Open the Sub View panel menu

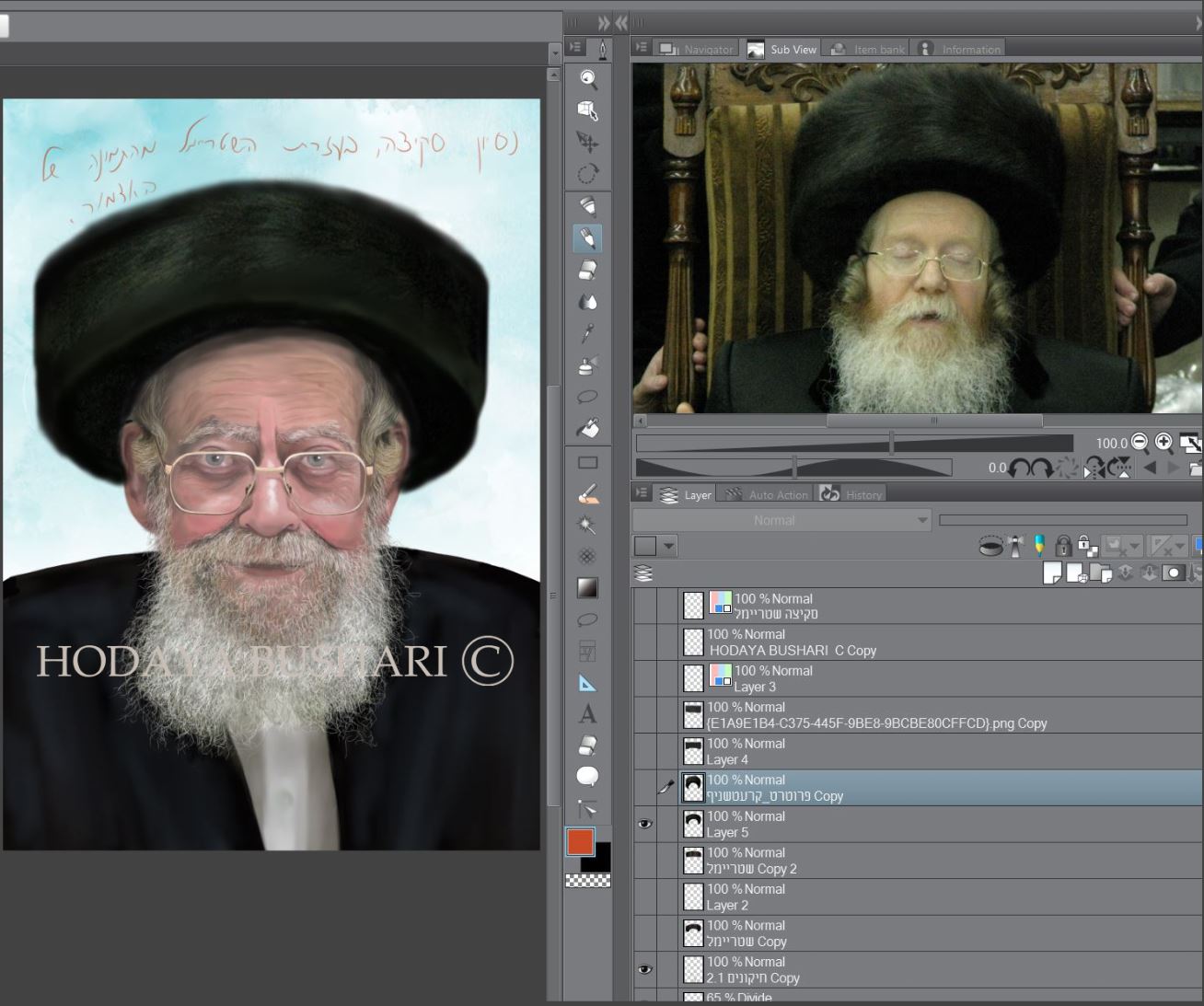tap(642, 48)
